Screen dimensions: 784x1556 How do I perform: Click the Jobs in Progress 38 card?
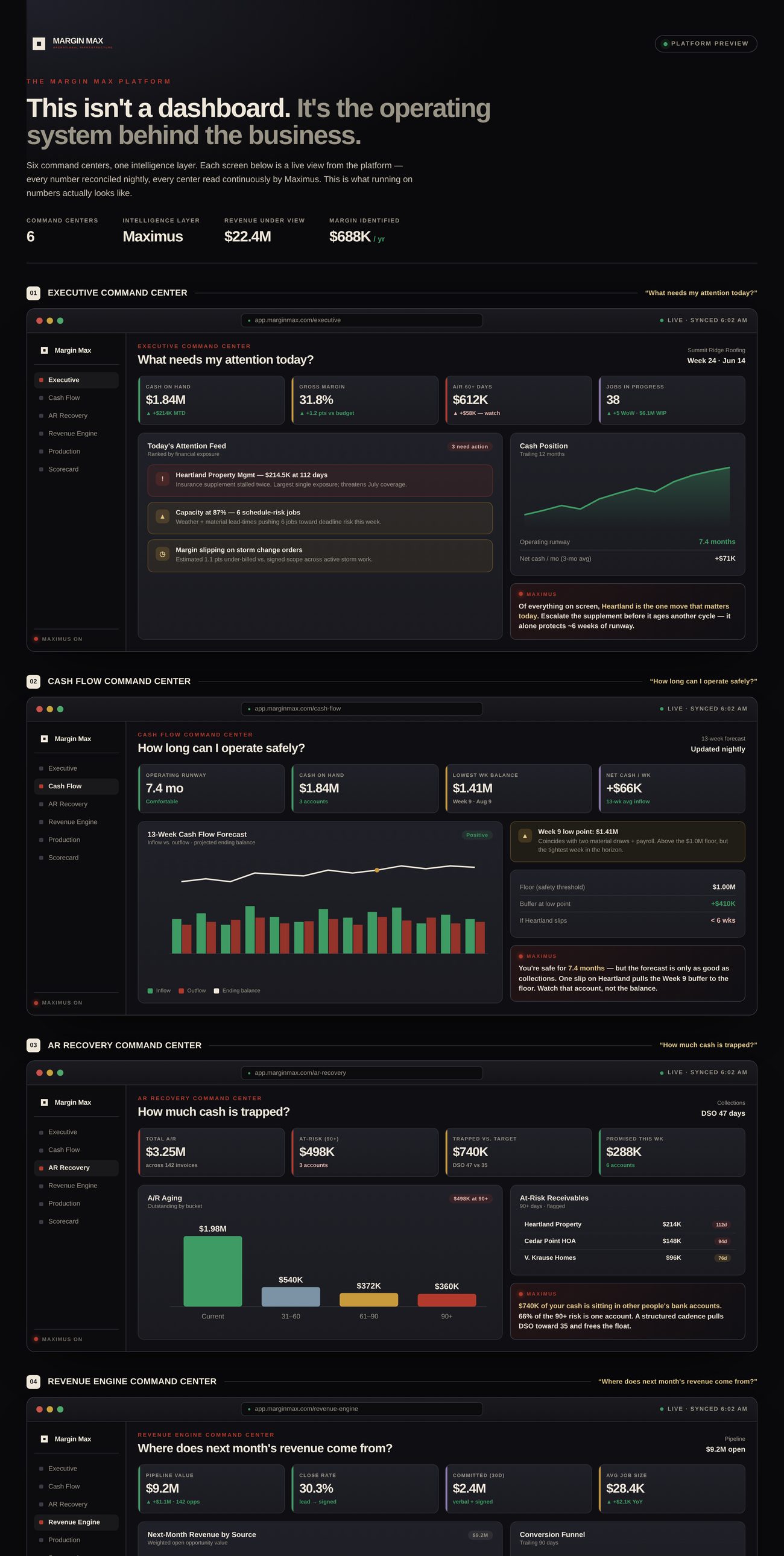[x=672, y=400]
